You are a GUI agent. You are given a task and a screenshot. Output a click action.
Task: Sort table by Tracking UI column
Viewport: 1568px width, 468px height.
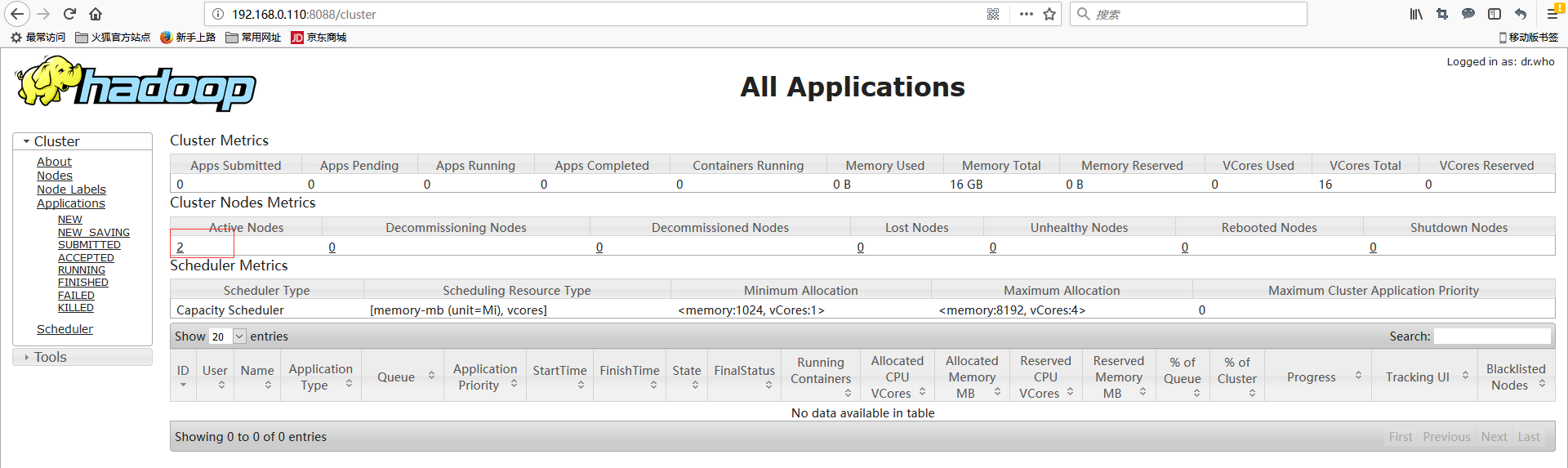pos(1424,377)
